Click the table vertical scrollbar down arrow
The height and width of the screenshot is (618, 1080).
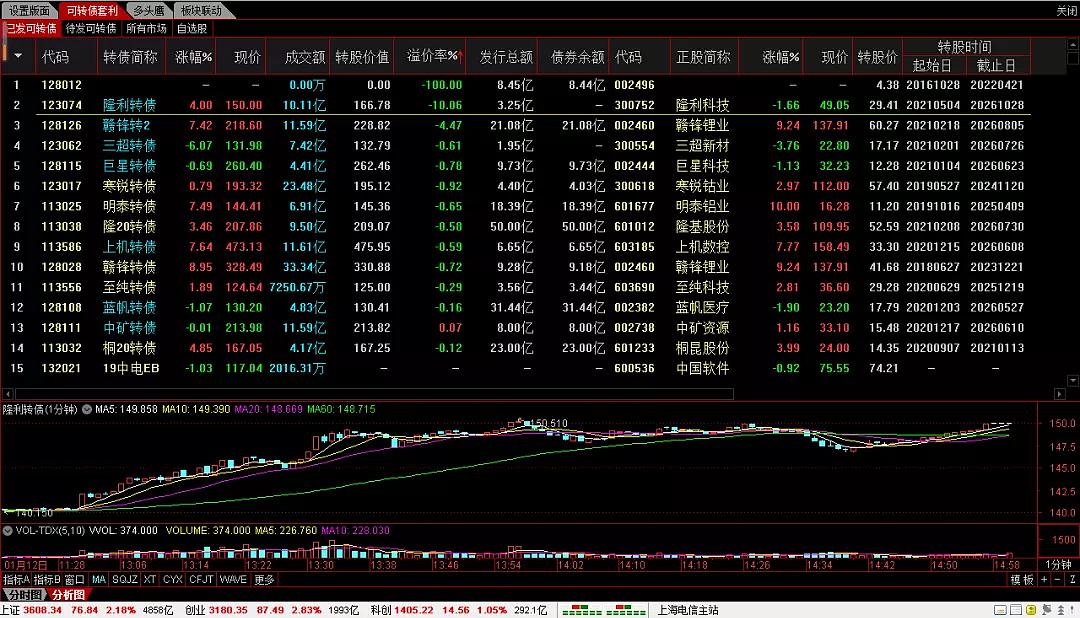(1072, 380)
